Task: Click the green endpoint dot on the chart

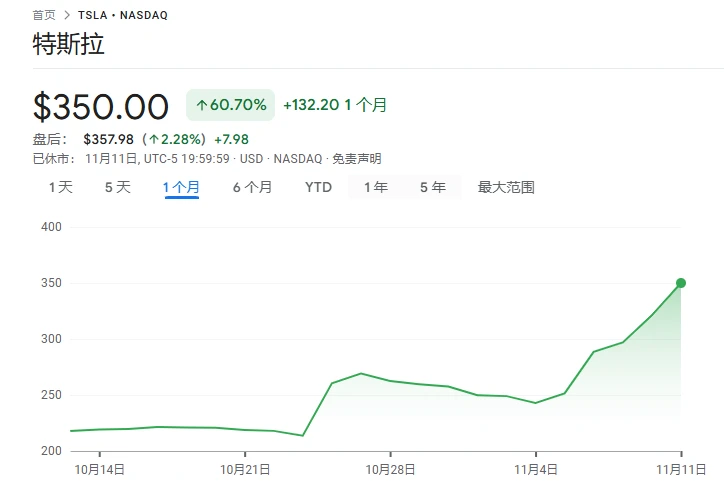Action: pos(681,283)
